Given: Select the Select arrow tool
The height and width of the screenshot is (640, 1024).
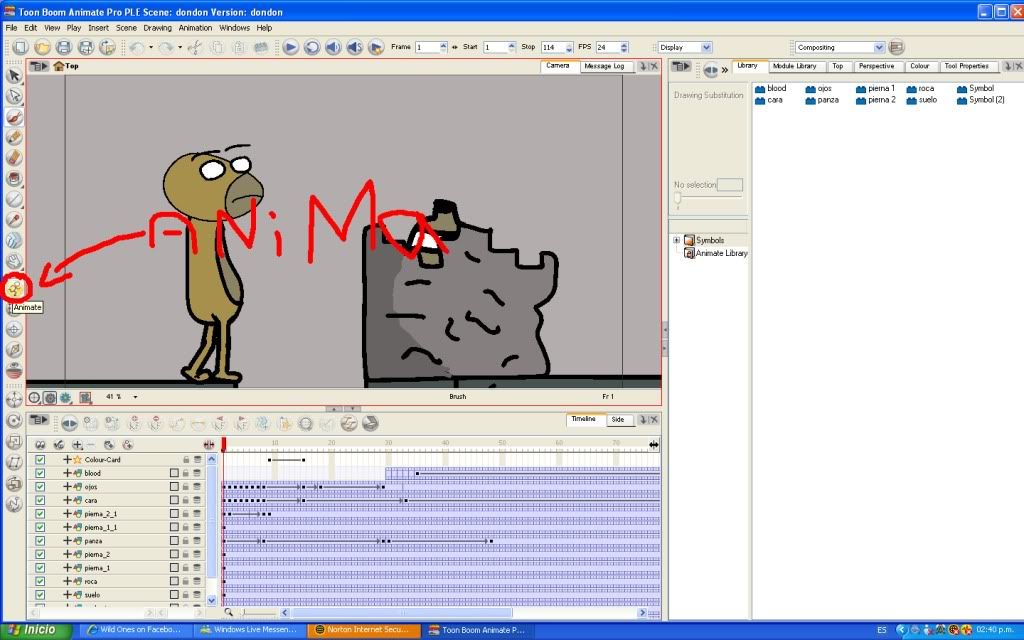Looking at the screenshot, I should point(14,76).
